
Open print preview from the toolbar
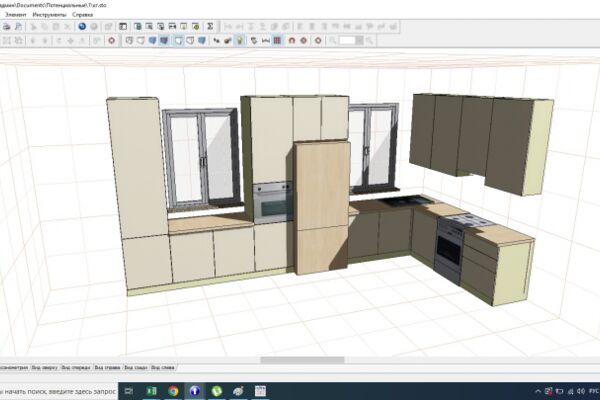18,26
